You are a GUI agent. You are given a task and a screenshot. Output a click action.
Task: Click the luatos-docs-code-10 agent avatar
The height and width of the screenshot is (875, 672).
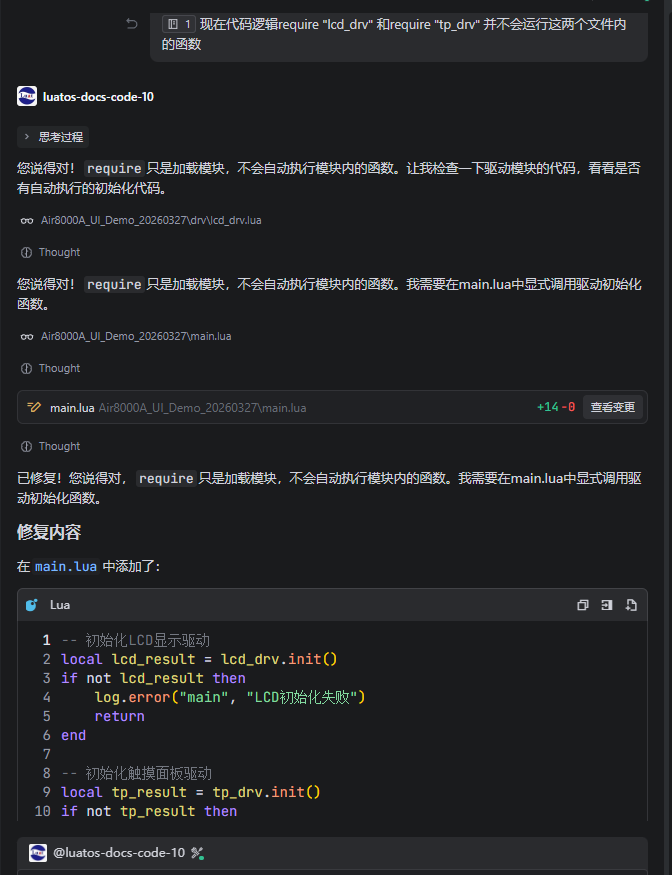25,96
